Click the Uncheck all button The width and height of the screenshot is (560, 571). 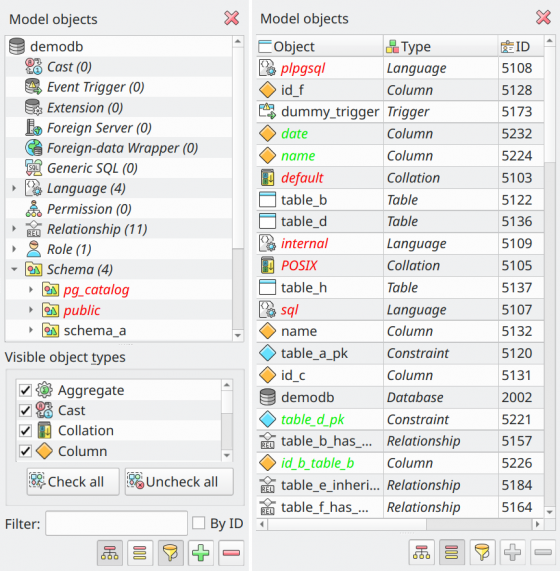(179, 482)
